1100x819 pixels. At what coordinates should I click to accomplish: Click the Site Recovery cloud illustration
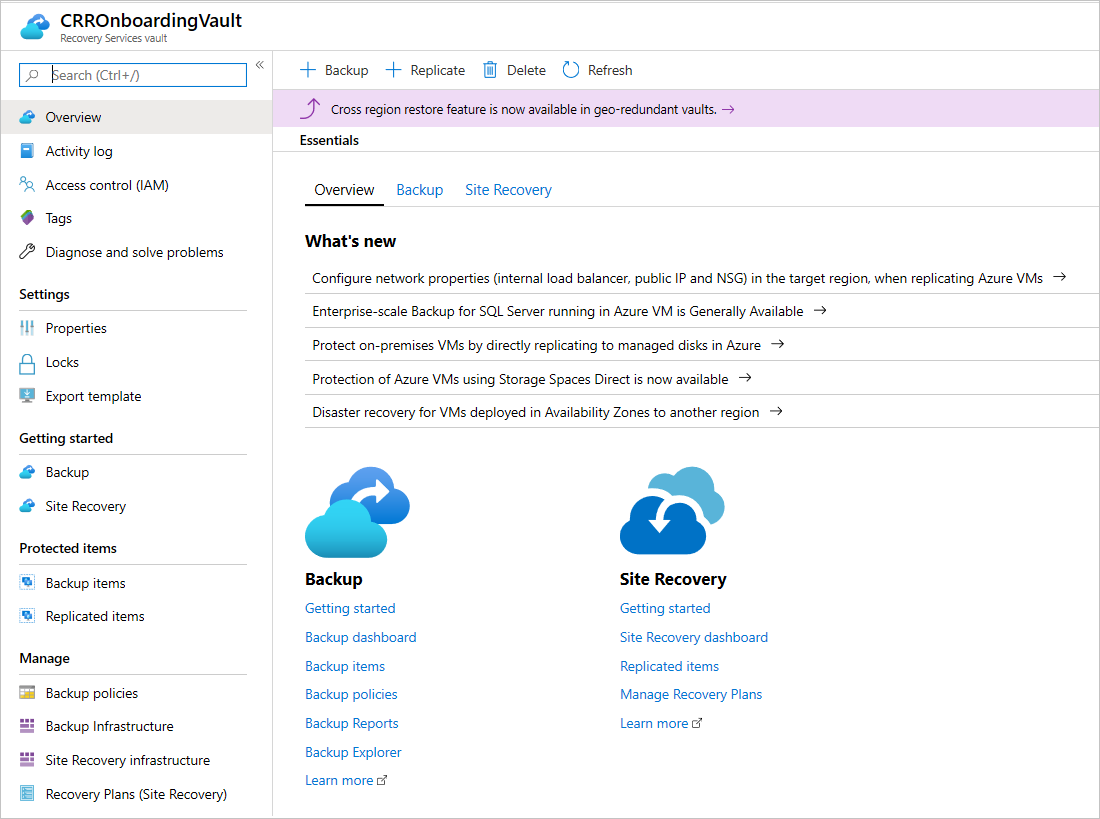point(671,510)
